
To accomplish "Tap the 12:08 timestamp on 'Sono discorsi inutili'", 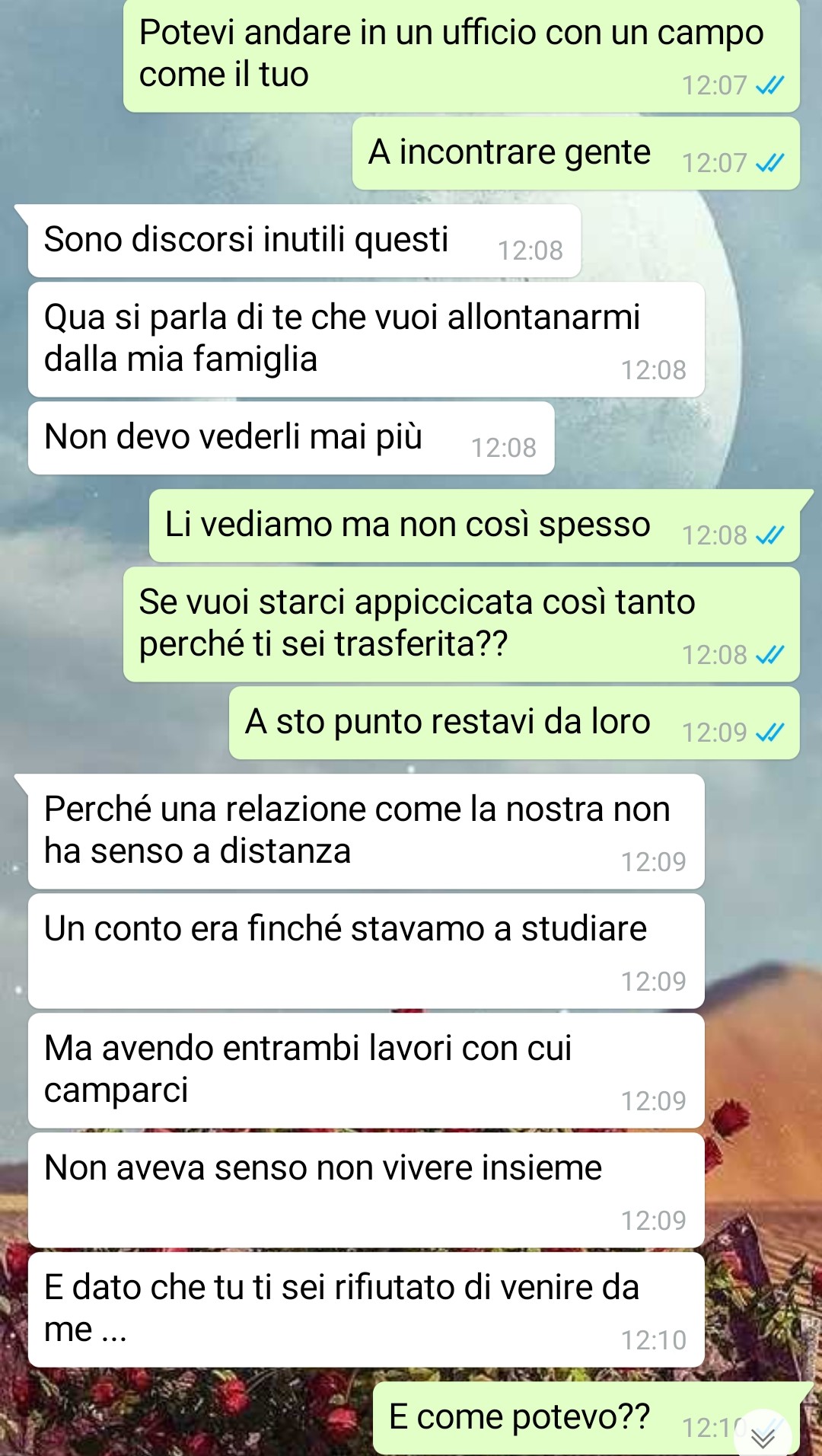I will 530,251.
